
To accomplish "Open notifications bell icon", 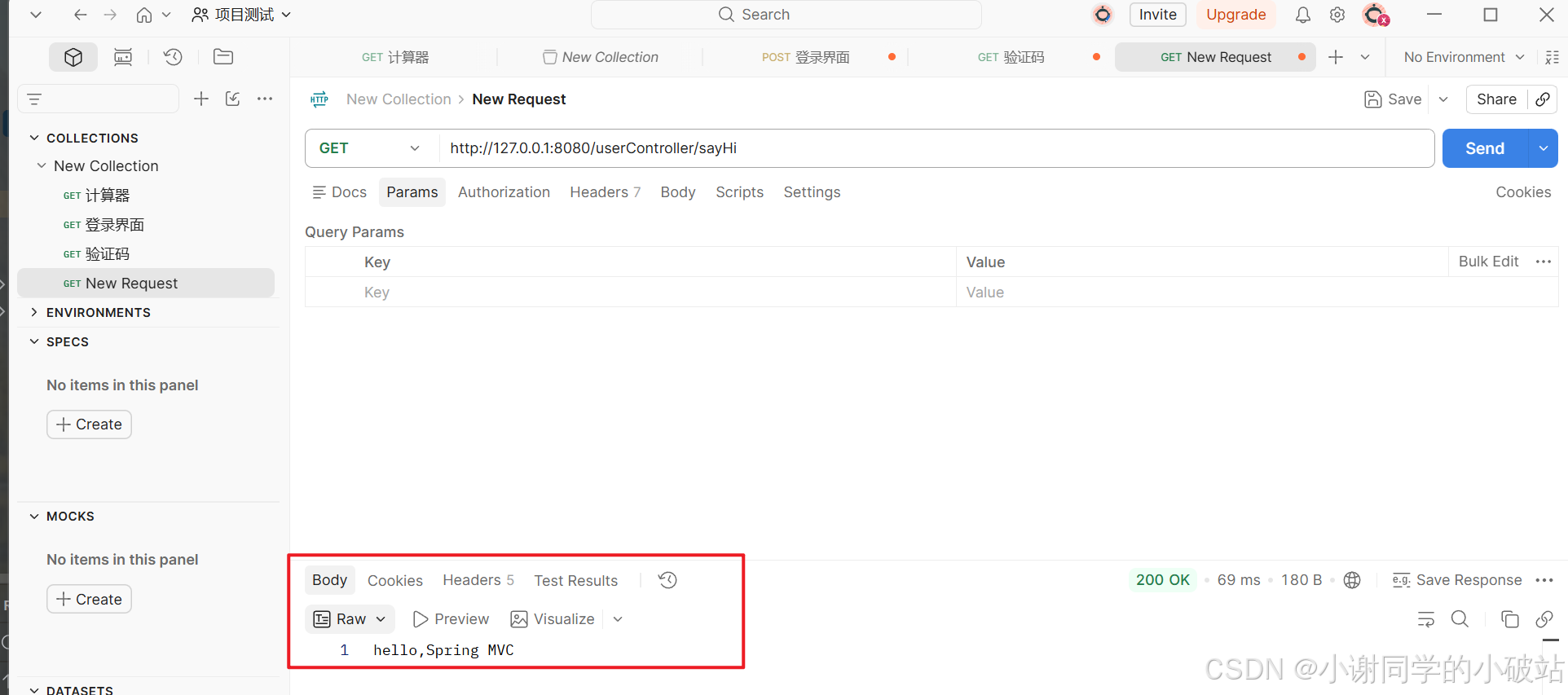I will [x=1303, y=15].
